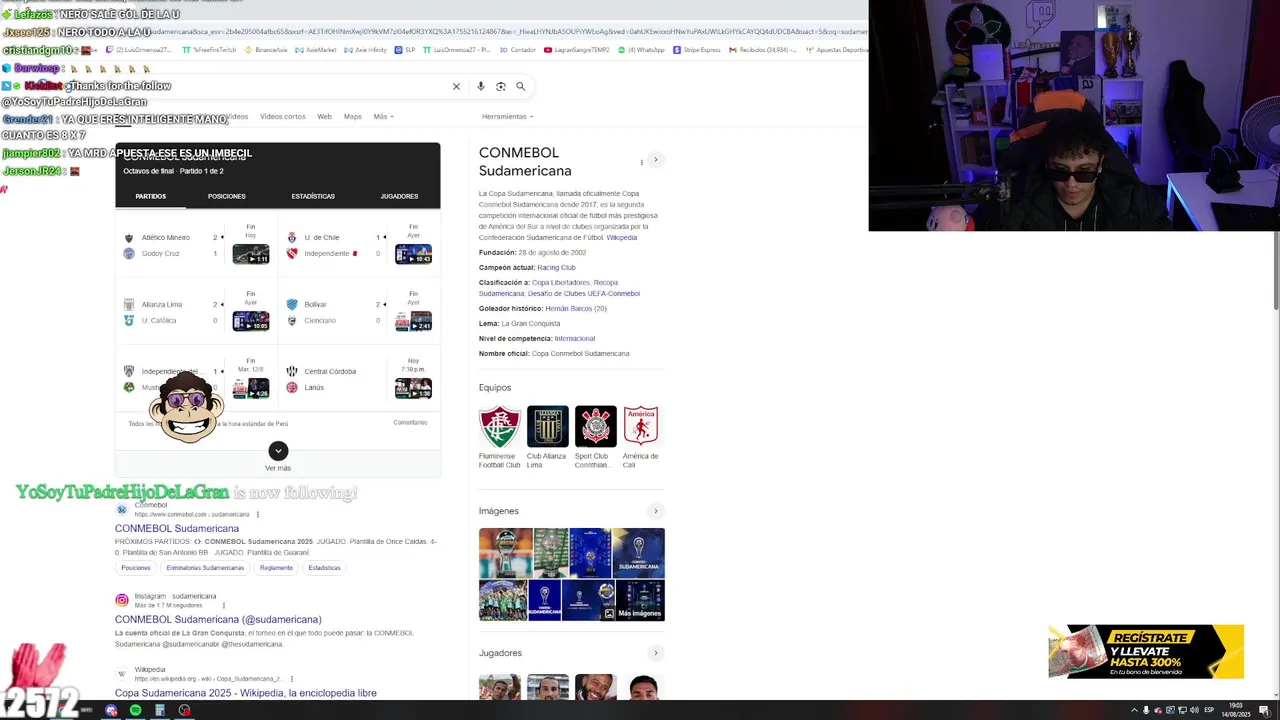Viewport: 1280px width, 720px height.
Task: Expand matches with the Ver más arrow
Action: 278,451
